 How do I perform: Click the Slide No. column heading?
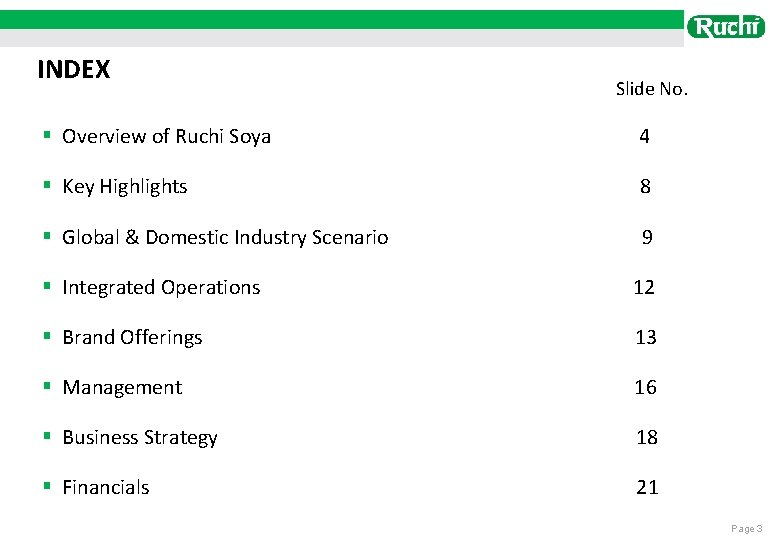click(652, 89)
